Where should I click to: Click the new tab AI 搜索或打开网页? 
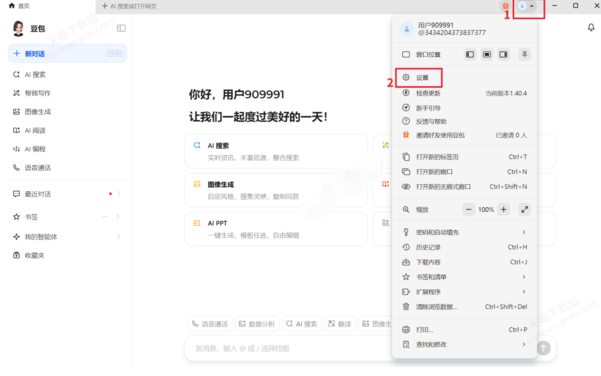click(129, 6)
